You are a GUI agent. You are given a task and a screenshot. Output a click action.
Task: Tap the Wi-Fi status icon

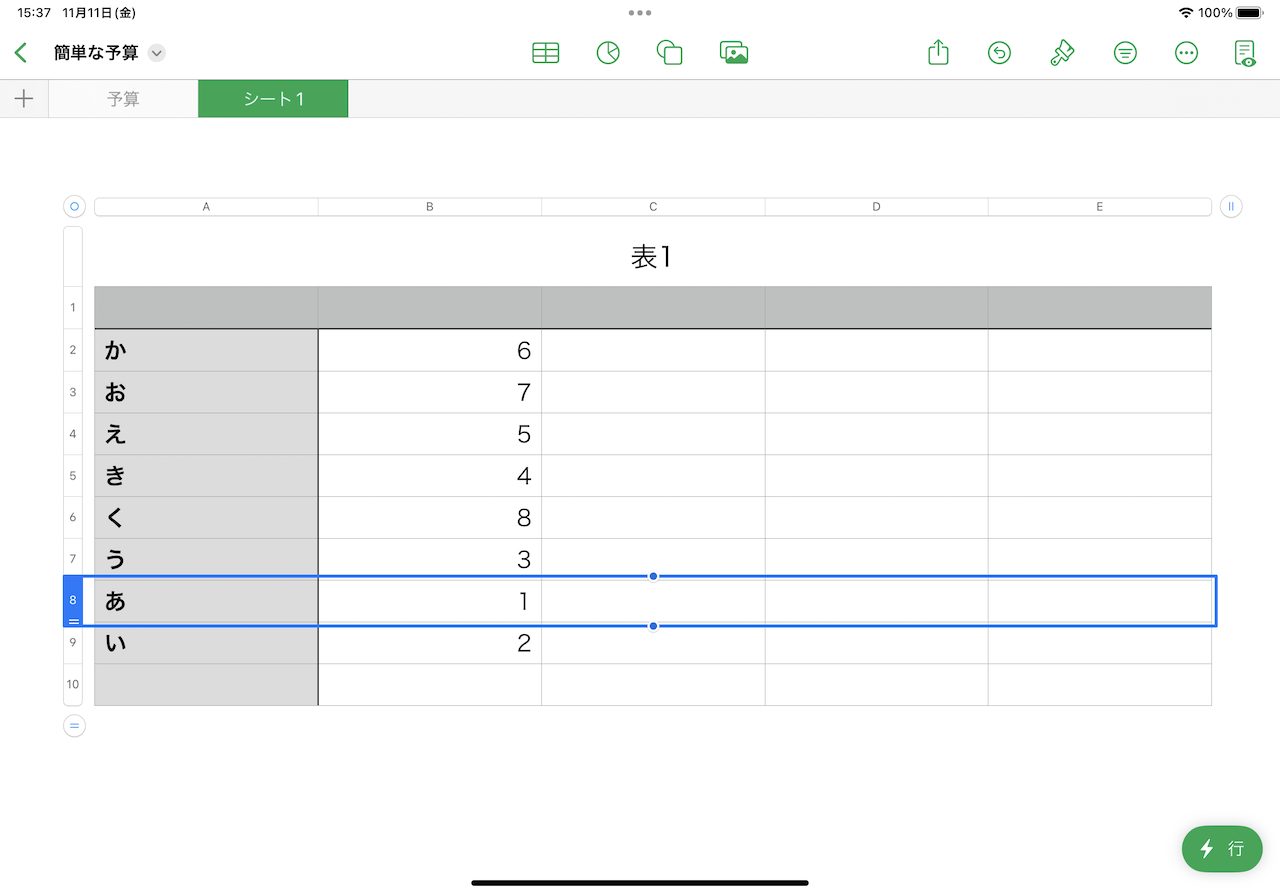point(1186,13)
